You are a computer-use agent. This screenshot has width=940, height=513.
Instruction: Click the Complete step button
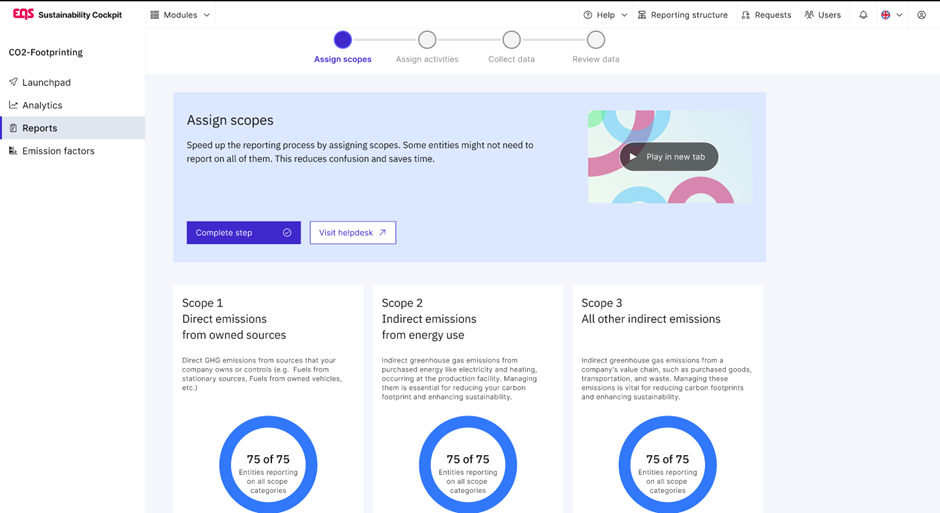(243, 233)
